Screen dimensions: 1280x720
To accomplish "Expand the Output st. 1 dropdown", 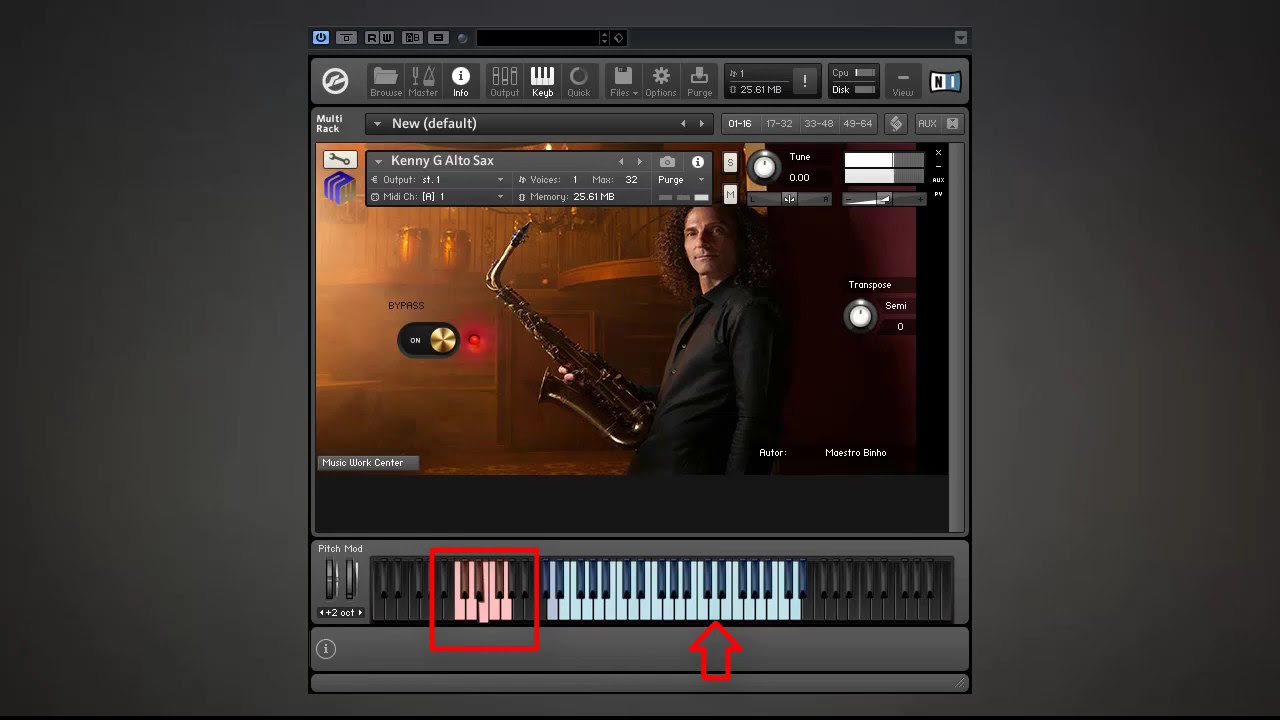I will 438,180.
